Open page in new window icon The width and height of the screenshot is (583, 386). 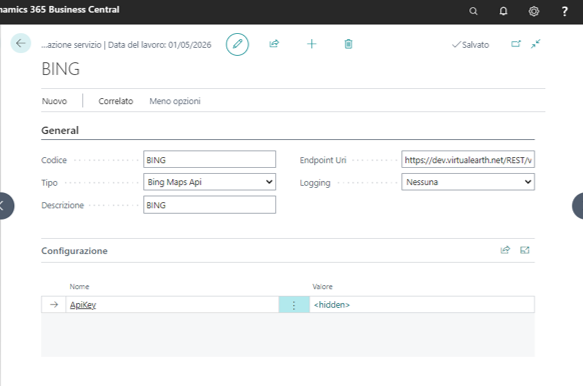coord(516,44)
